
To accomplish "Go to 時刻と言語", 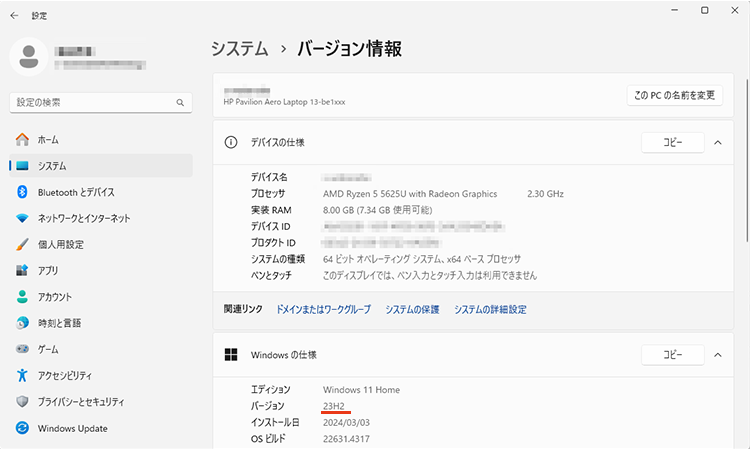I will click(x=101, y=323).
